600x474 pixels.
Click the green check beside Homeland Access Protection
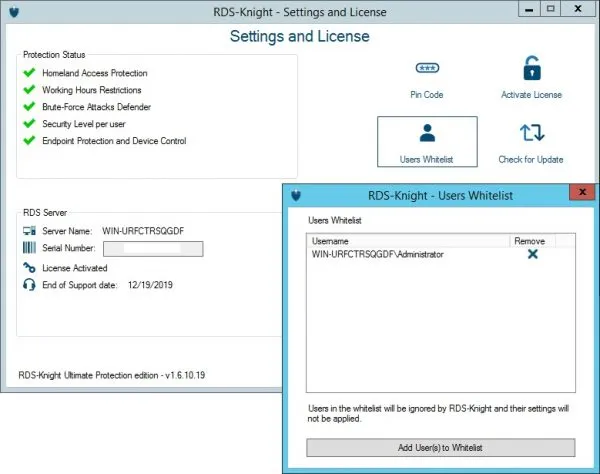click(x=29, y=73)
